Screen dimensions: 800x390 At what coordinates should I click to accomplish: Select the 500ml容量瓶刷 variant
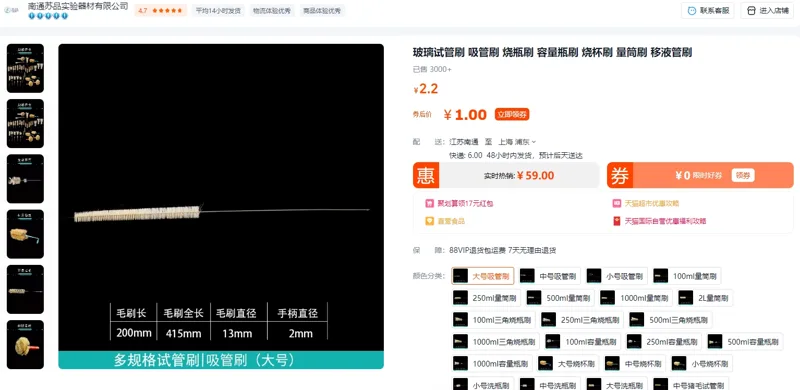point(745,342)
